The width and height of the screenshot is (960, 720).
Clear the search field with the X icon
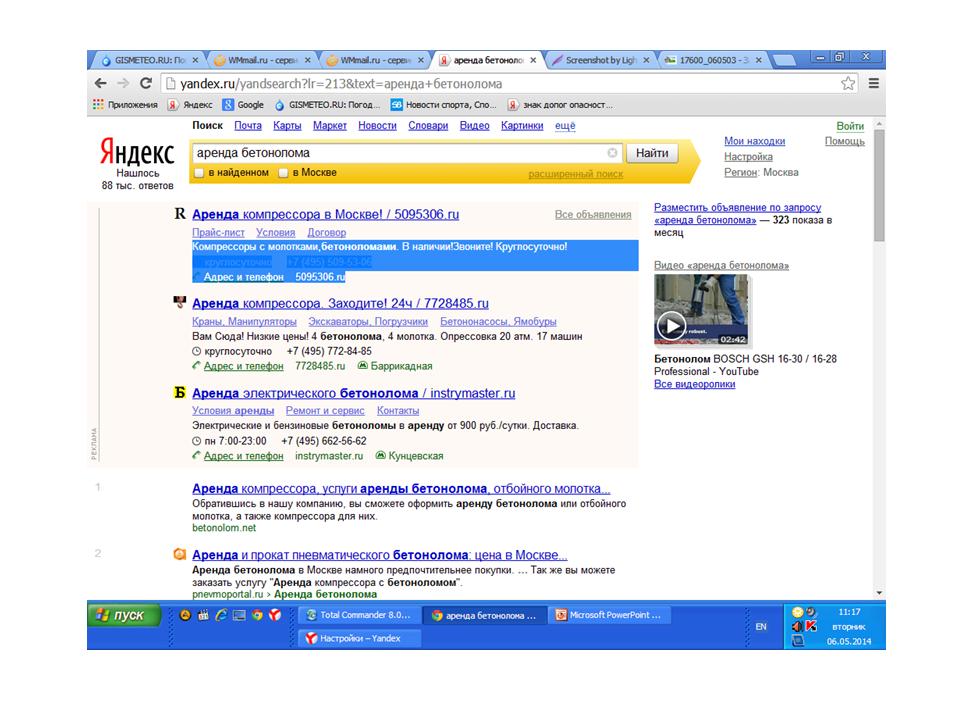pos(612,152)
